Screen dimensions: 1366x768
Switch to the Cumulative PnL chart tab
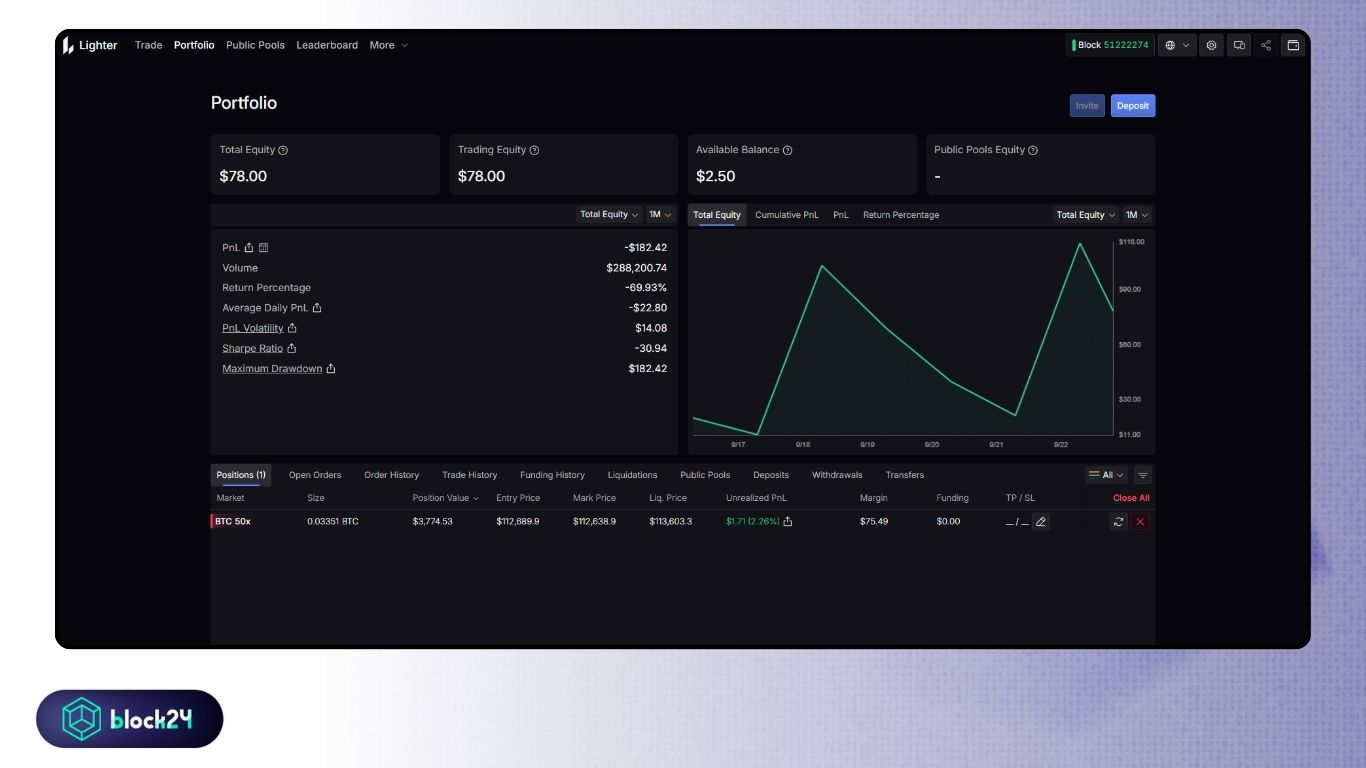tap(786, 215)
